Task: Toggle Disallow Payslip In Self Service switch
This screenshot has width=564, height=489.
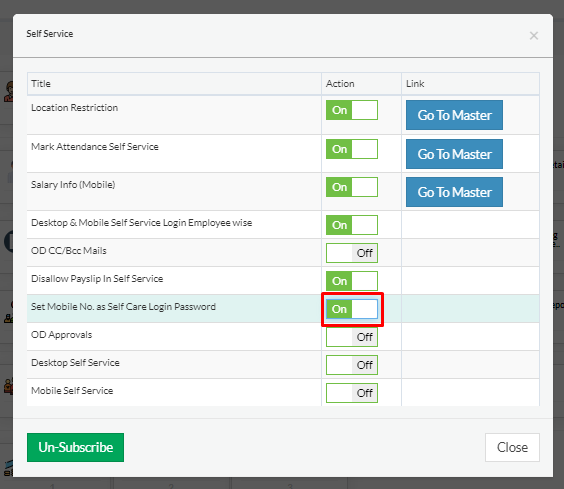Action: click(x=352, y=281)
